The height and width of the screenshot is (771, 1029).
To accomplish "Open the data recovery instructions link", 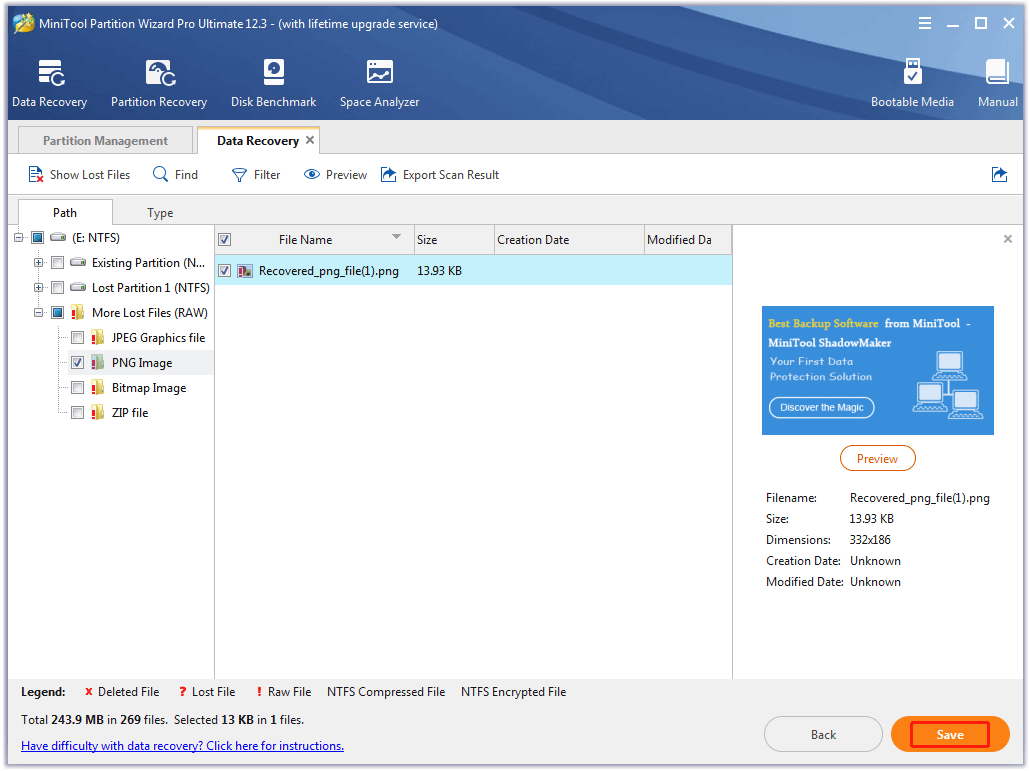I will [182, 745].
